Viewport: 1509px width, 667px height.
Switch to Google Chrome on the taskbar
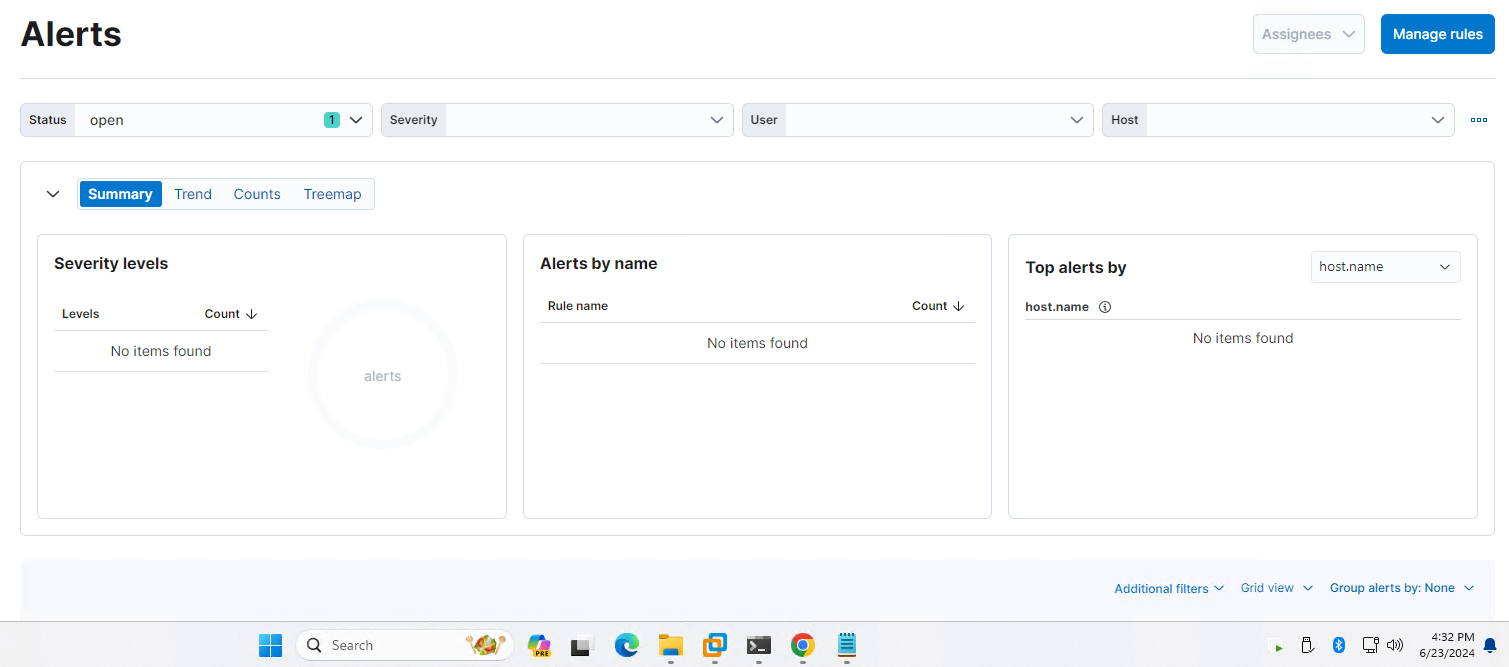[802, 645]
